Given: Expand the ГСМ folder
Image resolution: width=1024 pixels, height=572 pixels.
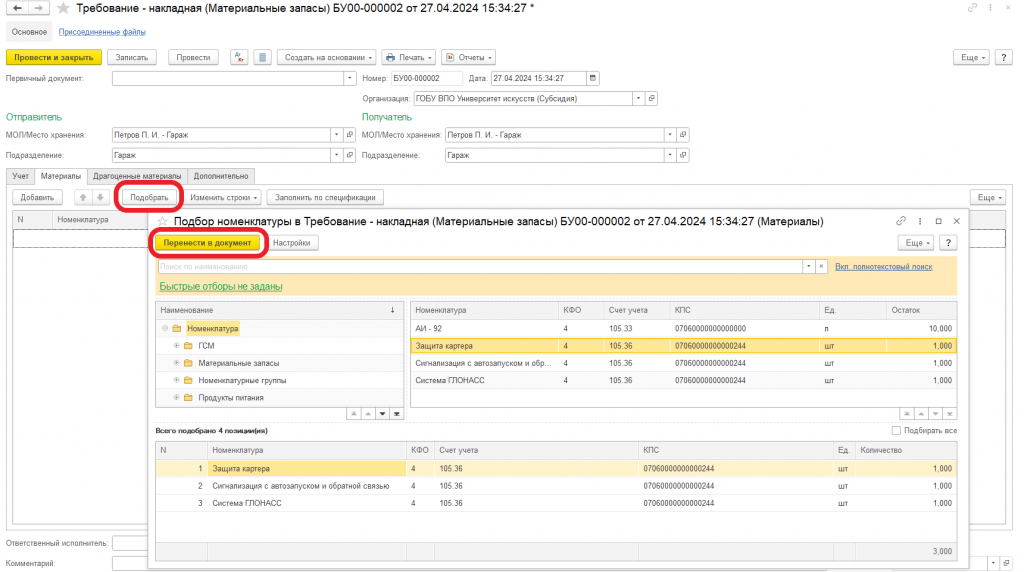Looking at the screenshot, I should click(176, 345).
